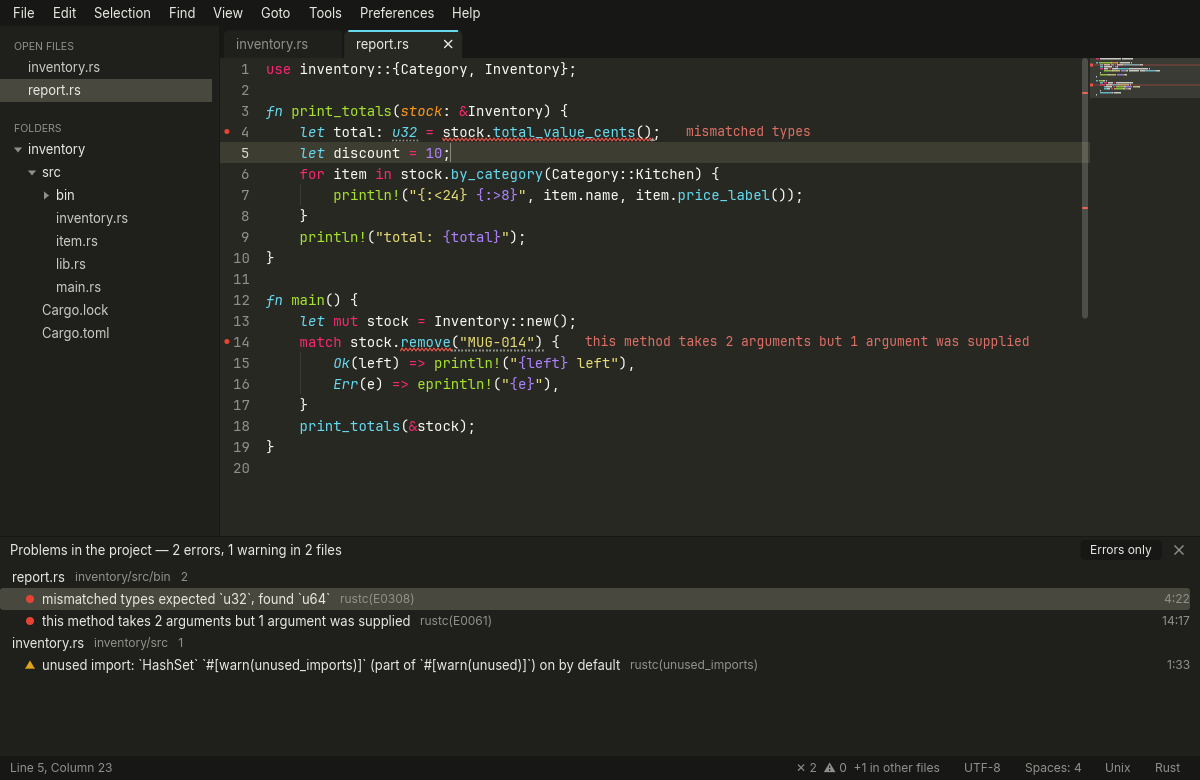1200x780 pixels.
Task: Change the Unix line endings setting
Action: [1118, 768]
